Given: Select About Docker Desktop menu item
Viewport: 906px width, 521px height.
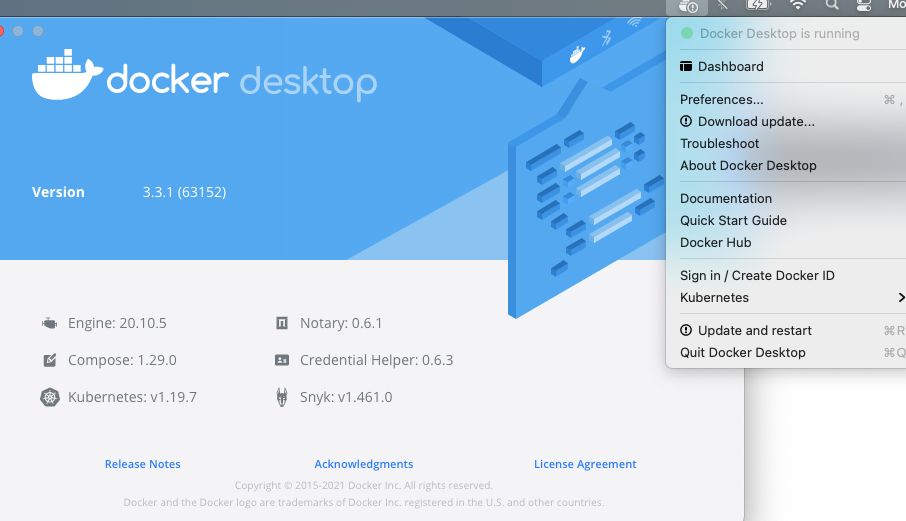Looking at the screenshot, I should coord(748,165).
